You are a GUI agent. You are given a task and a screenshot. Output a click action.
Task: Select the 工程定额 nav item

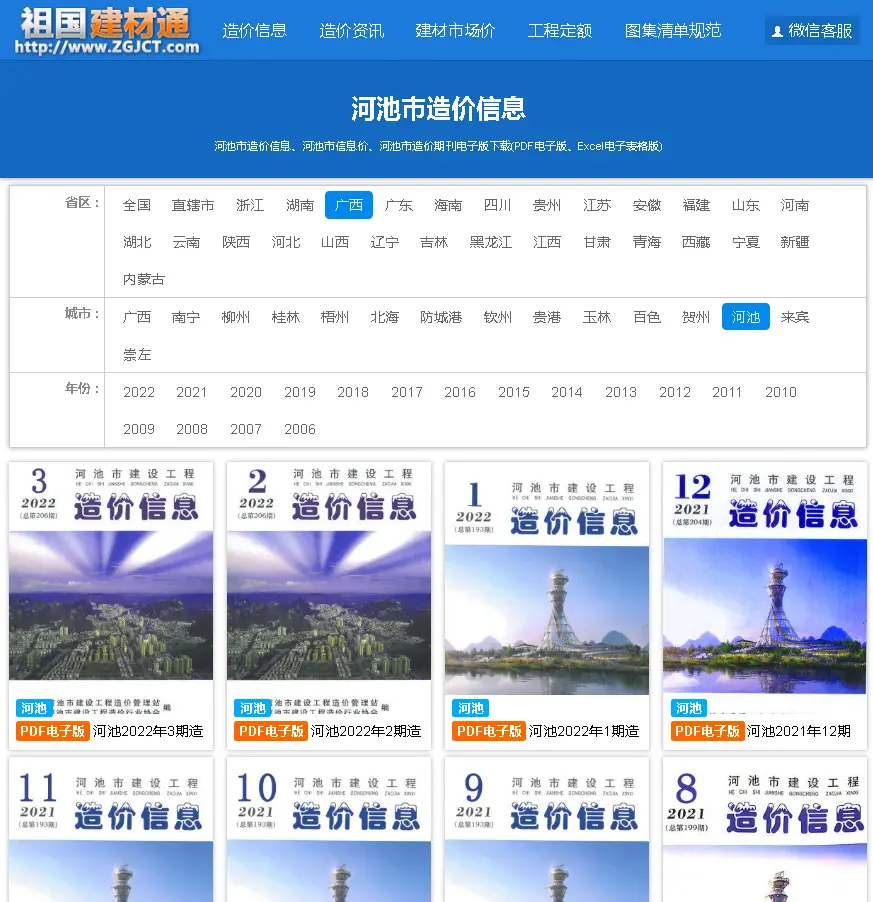tap(560, 30)
